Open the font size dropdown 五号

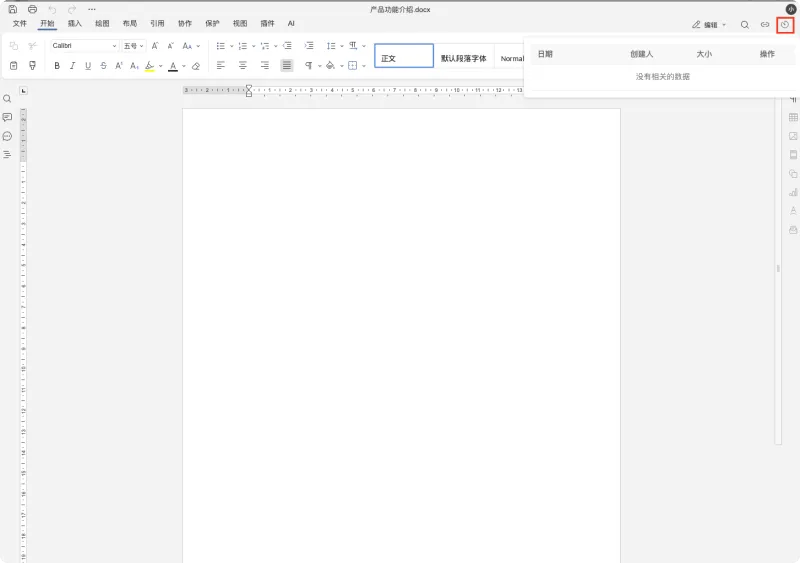(x=134, y=46)
